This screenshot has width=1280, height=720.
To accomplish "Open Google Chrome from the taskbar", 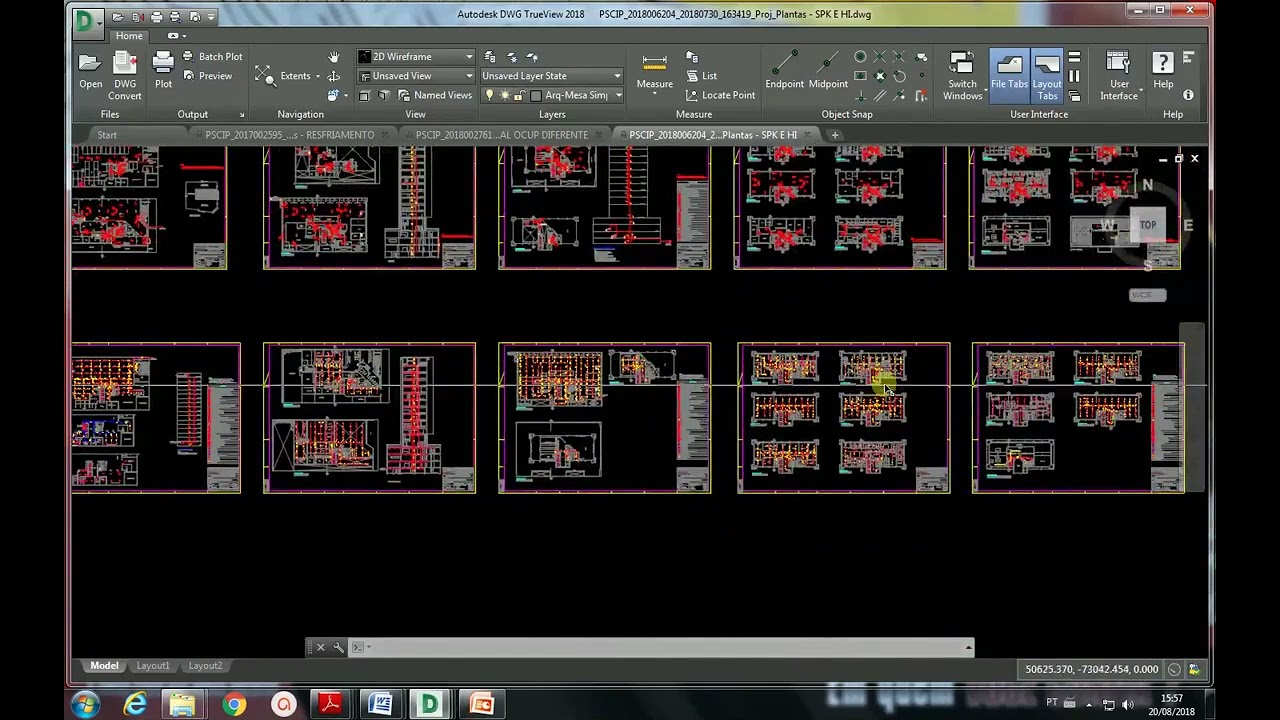I will tap(233, 705).
